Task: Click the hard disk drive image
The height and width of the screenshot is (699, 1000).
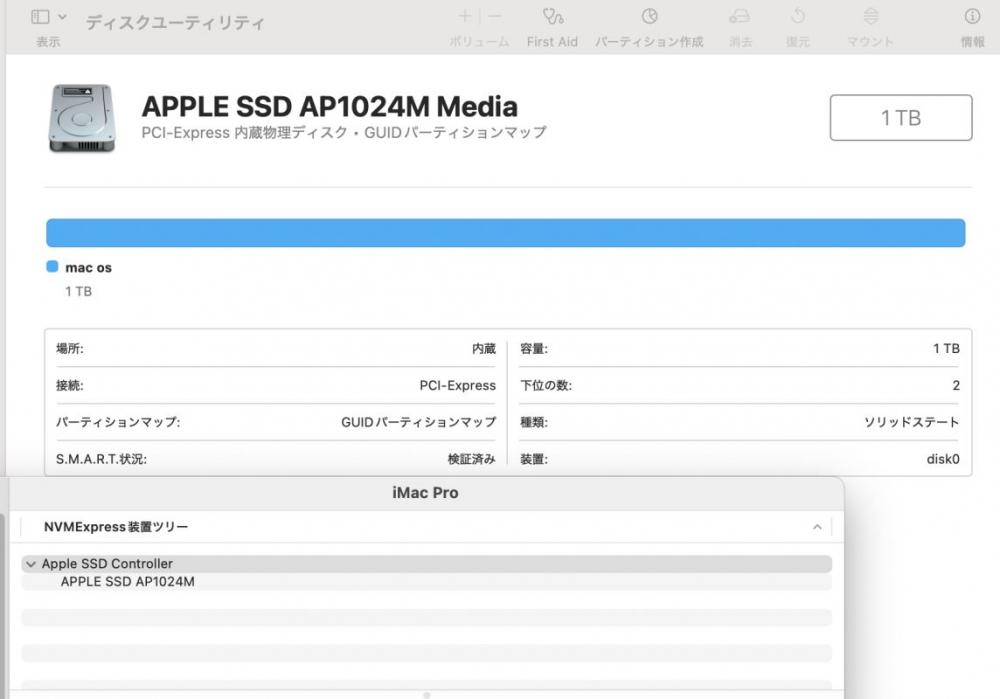Action: [x=82, y=118]
